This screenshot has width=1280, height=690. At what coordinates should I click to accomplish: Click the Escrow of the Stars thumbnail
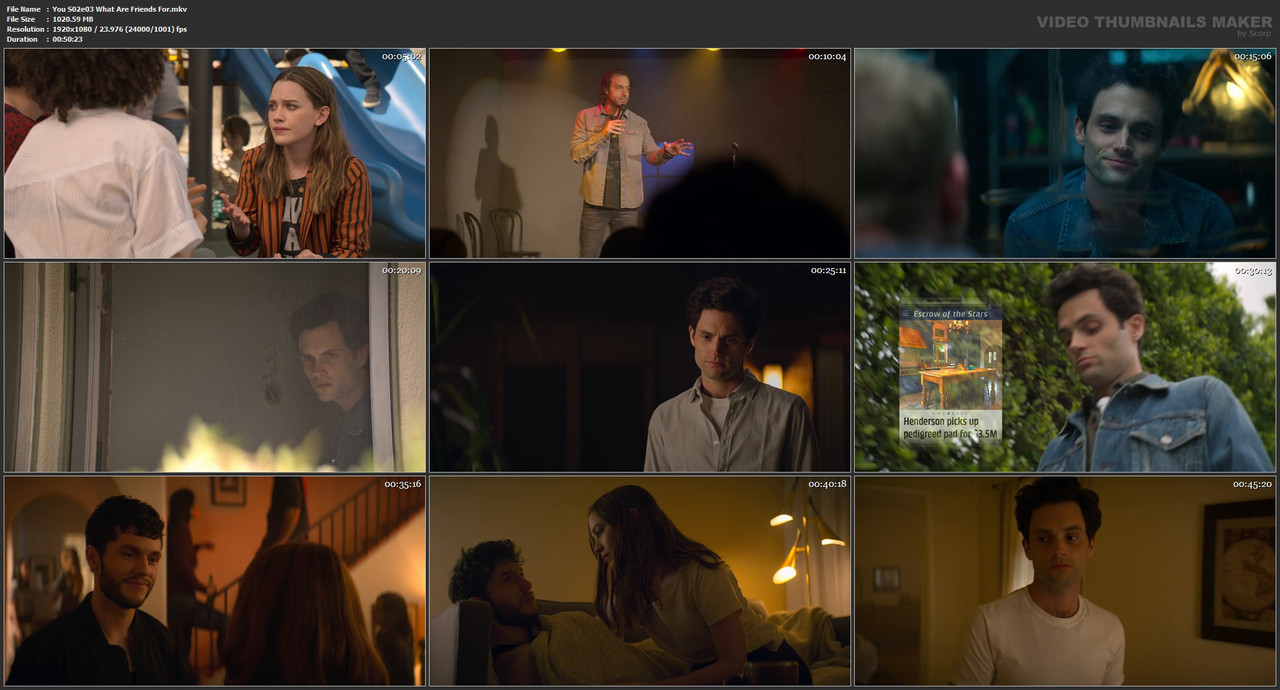[1065, 367]
